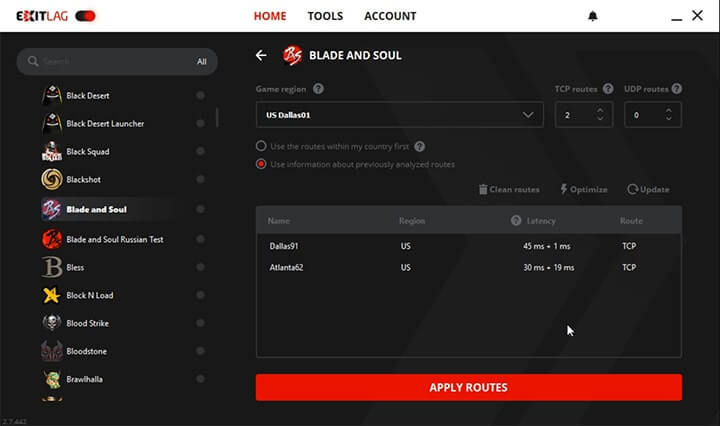Increase the TCP routes stepper value
This screenshot has height=426, width=720.
tap(599, 110)
